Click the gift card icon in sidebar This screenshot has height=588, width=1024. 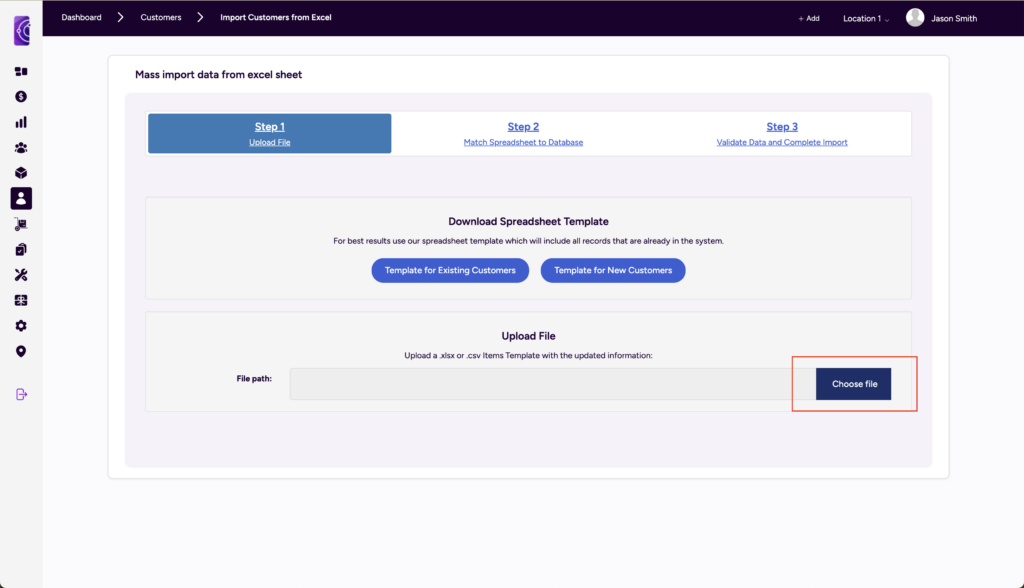tap(21, 300)
